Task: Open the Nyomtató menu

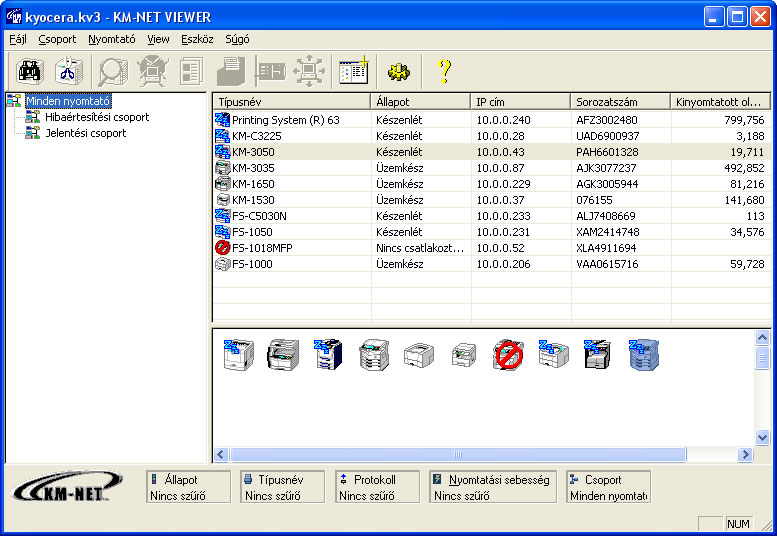Action: point(111,39)
